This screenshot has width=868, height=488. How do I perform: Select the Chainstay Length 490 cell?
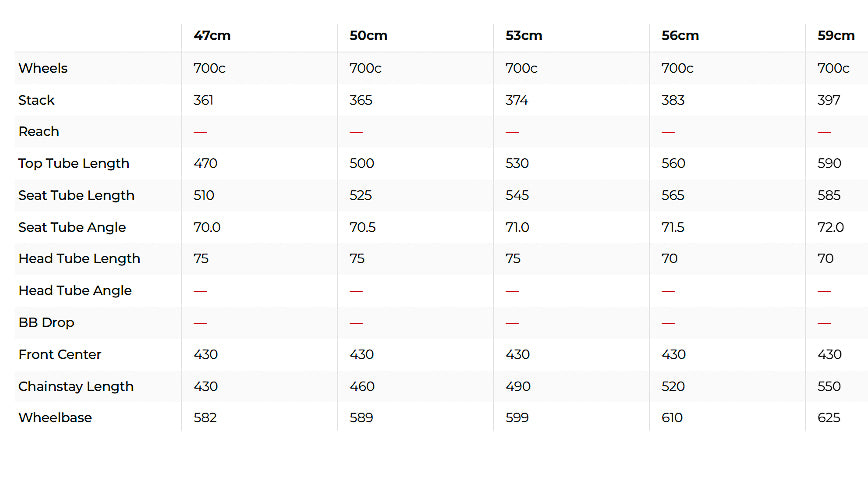pos(518,387)
